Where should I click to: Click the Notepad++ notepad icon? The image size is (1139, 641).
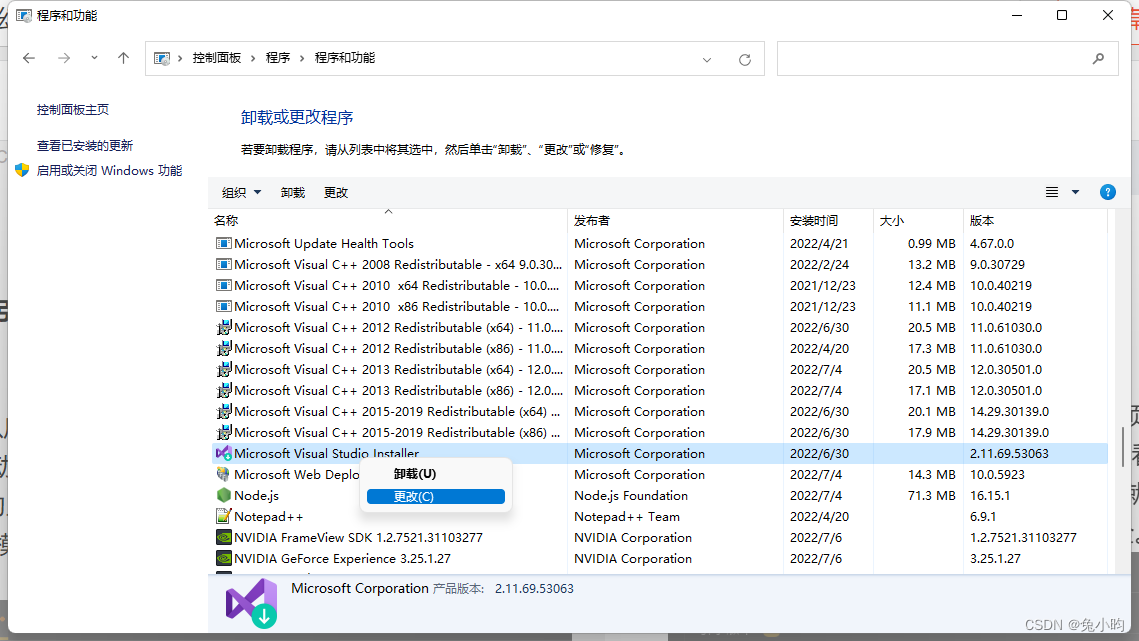coord(224,517)
